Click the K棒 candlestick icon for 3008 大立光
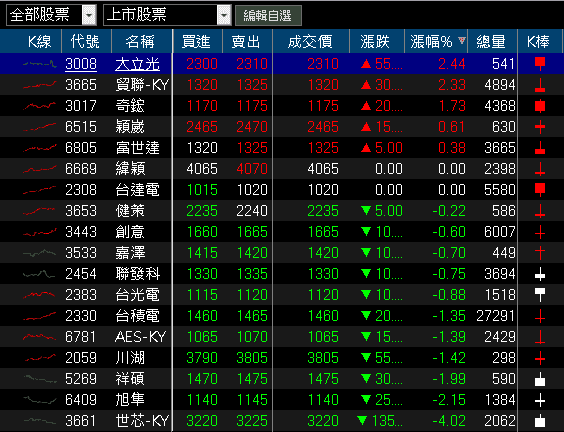 point(540,64)
